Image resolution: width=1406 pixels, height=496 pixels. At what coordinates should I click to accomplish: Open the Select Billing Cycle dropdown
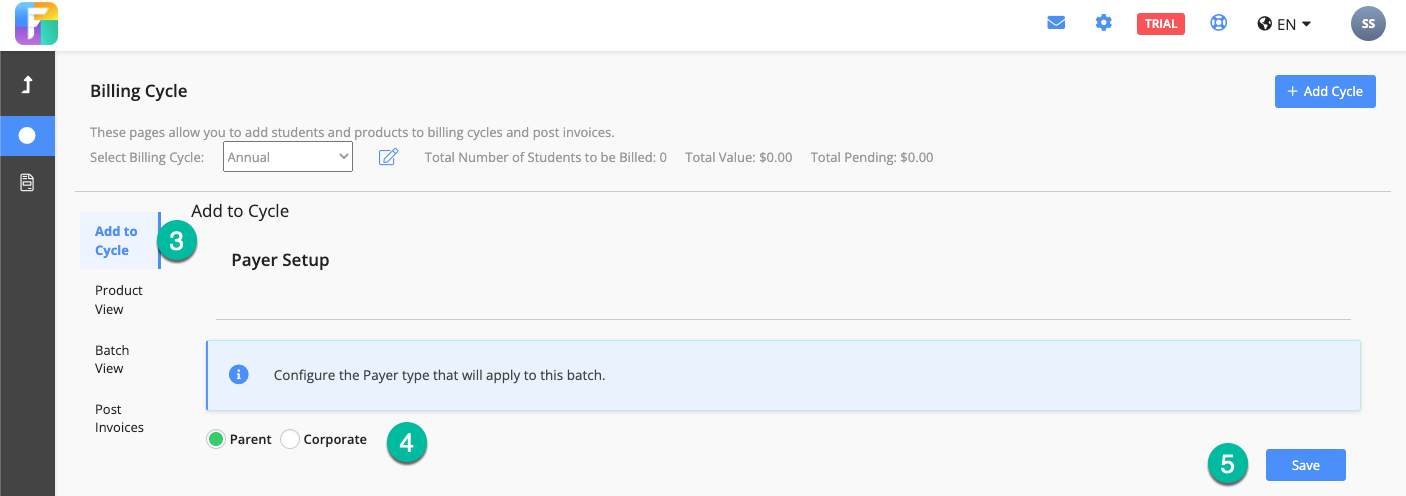[288, 157]
